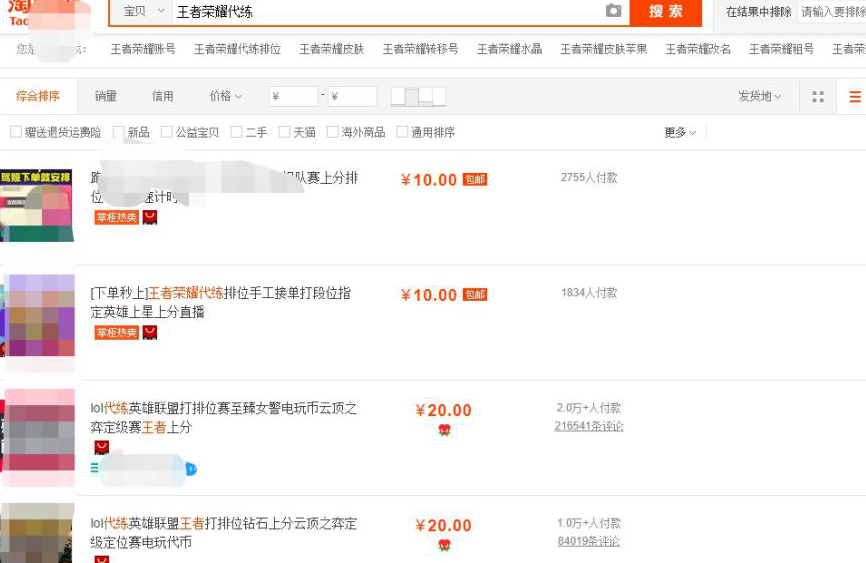Open related search 王者荣耀改名
This screenshot has width=866, height=563.
[x=698, y=49]
